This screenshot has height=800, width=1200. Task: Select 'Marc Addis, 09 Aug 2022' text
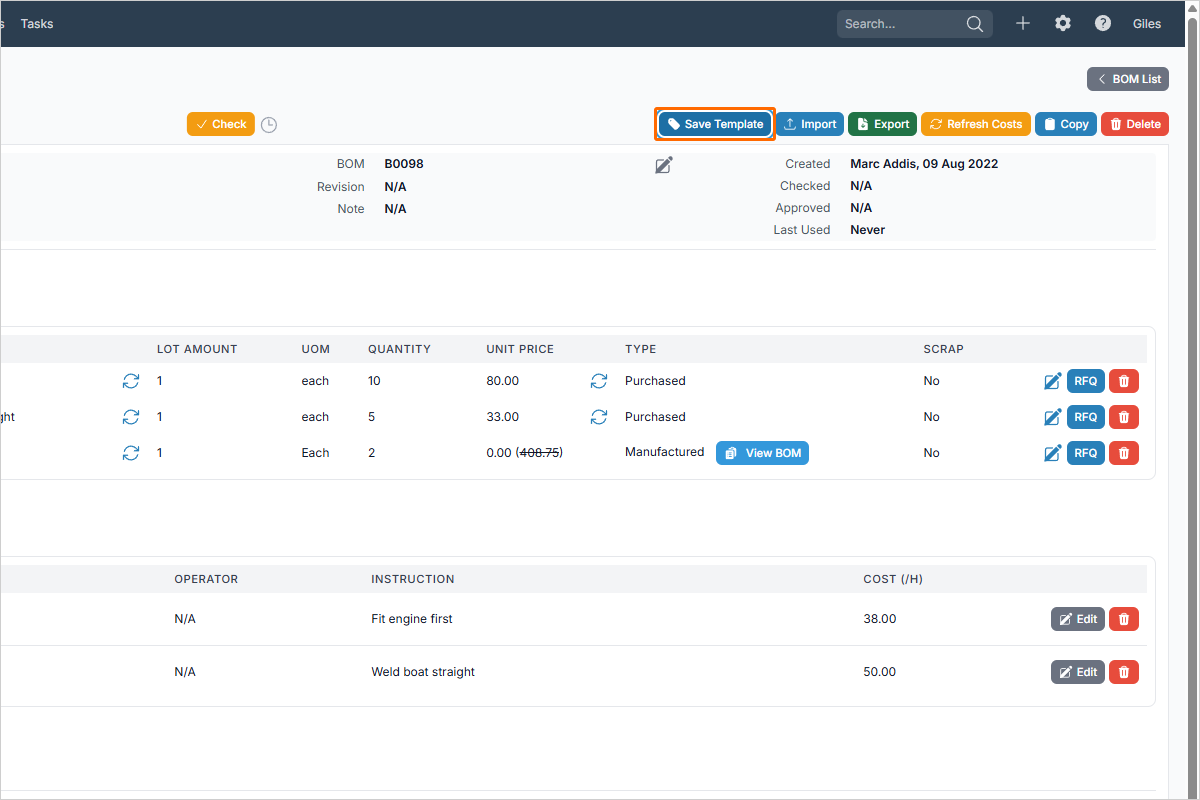coord(924,164)
